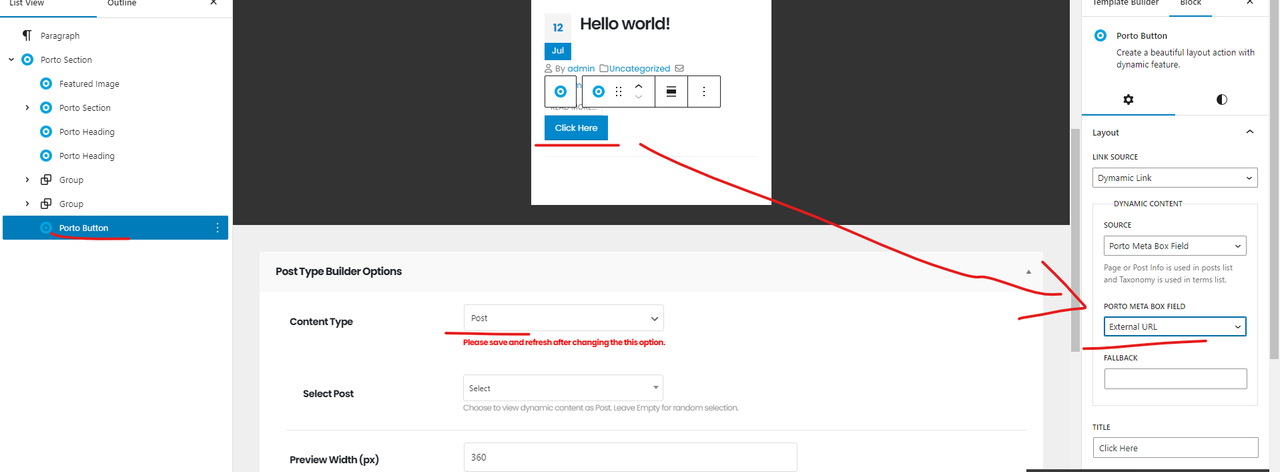Click the second Group block icon
This screenshot has height=472, width=1280.
click(46, 204)
